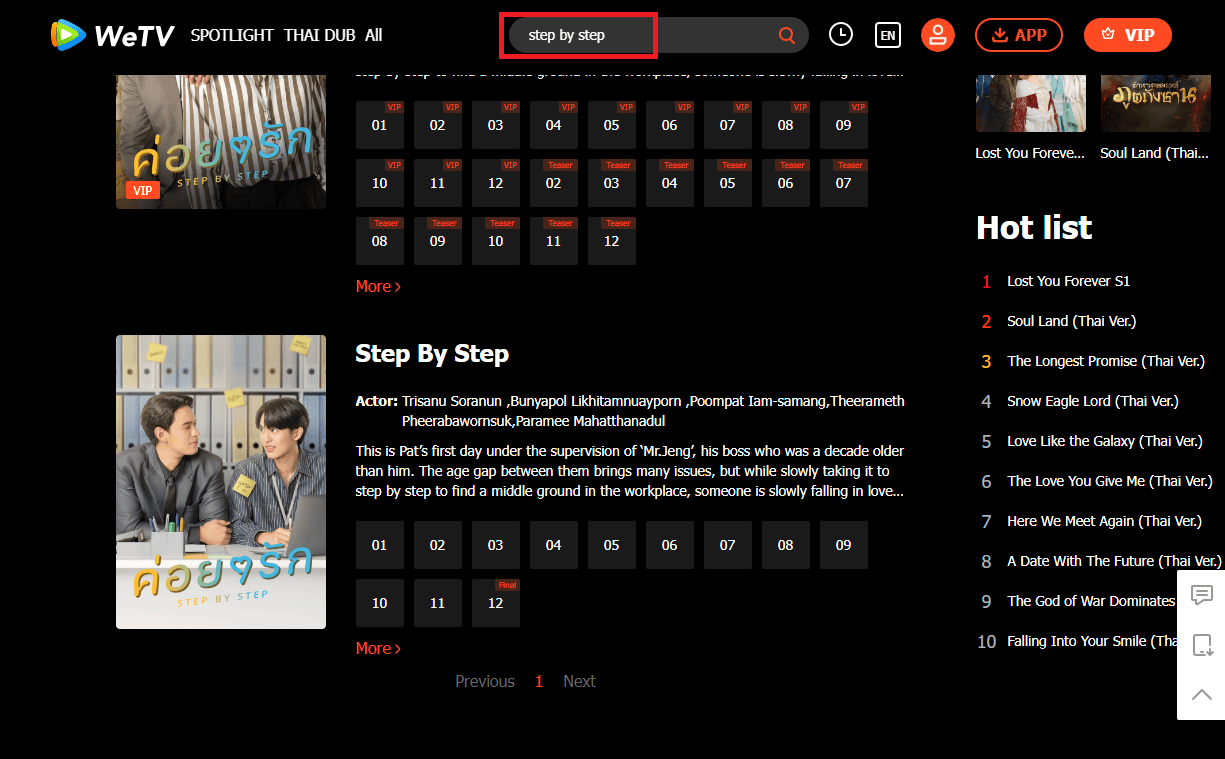Open the user profile icon
The width and height of the screenshot is (1225, 759).
938,35
